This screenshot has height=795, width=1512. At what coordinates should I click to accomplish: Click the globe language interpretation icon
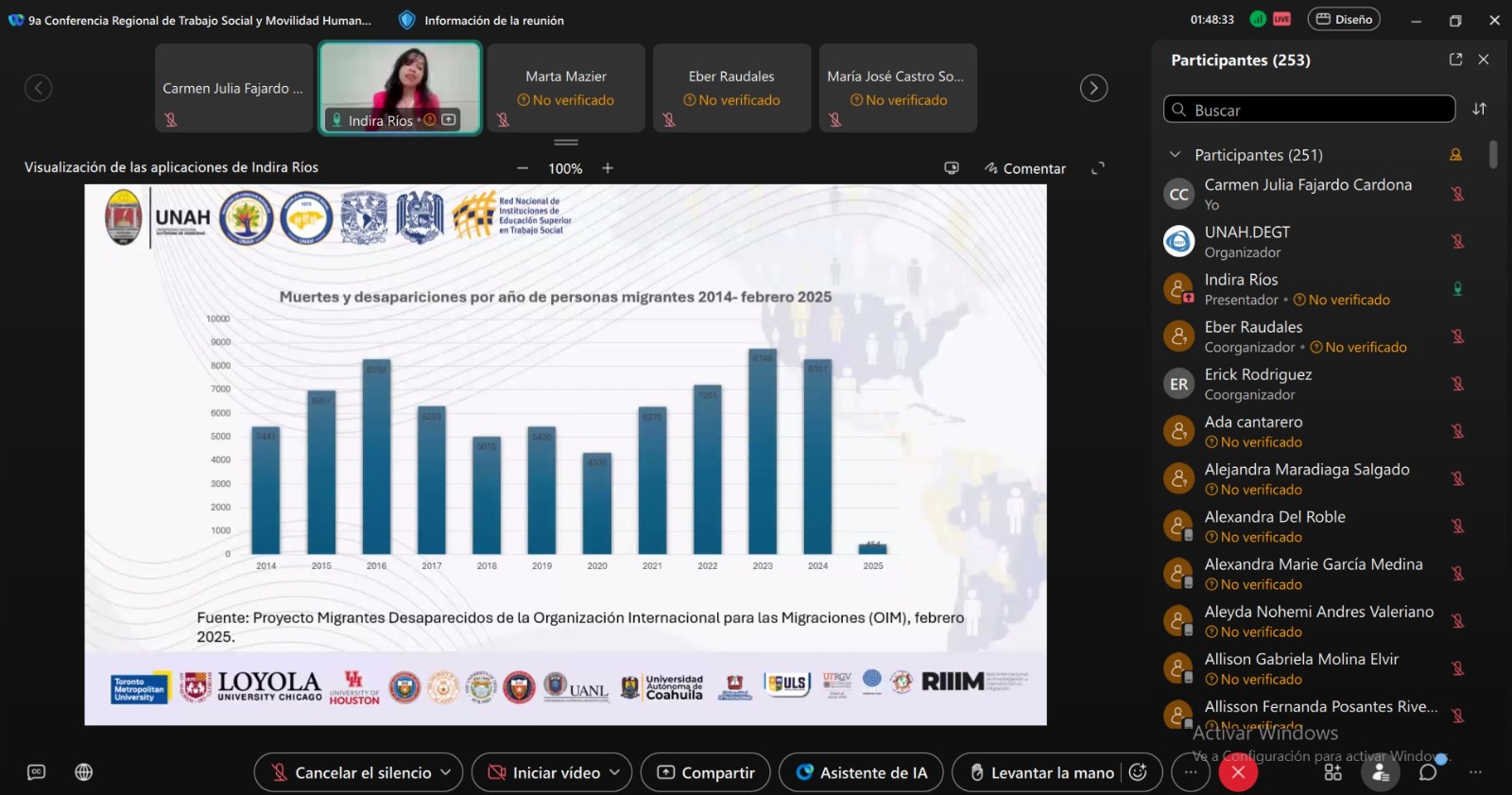(84, 772)
